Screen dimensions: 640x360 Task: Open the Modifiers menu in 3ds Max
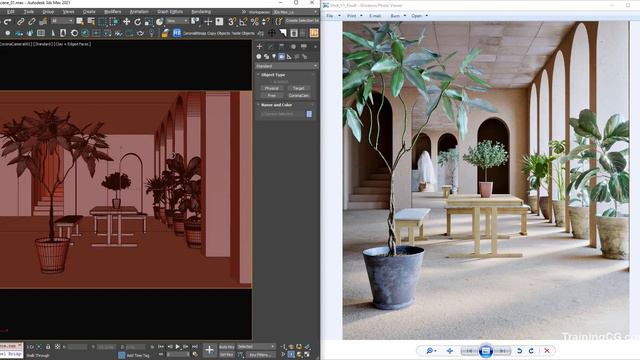pyautogui.click(x=113, y=12)
